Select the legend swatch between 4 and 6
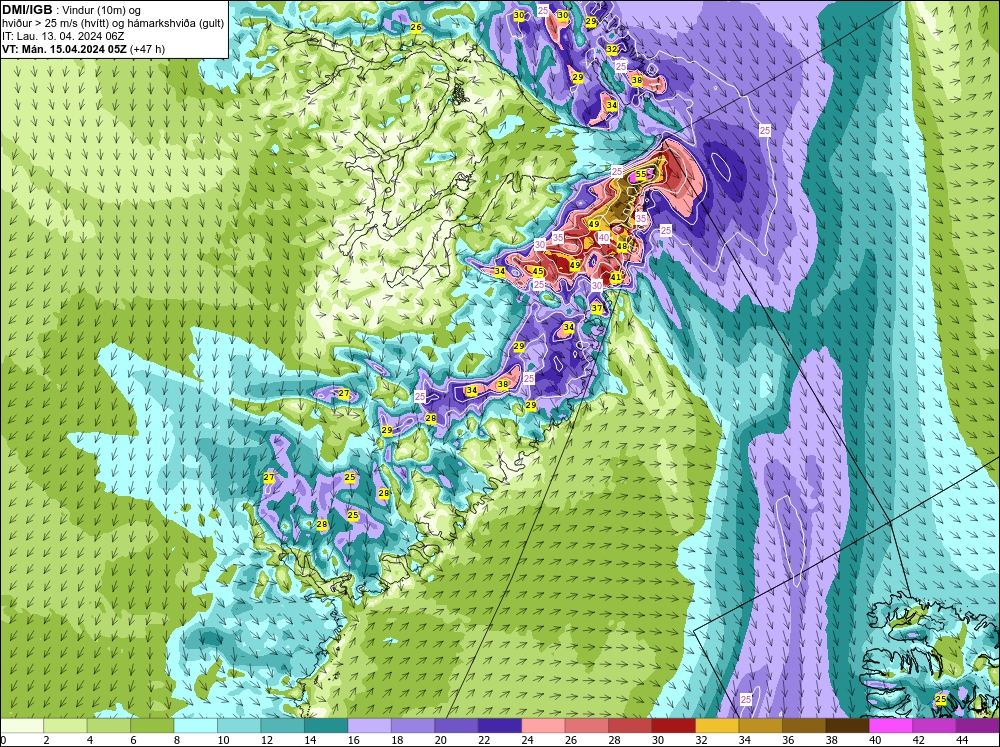Viewport: 1000px width, 747px height. click(108, 725)
